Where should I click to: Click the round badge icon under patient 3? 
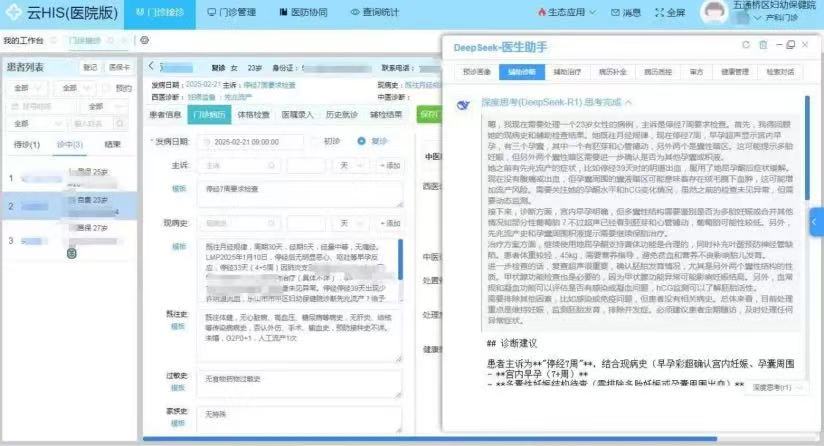coord(72,253)
